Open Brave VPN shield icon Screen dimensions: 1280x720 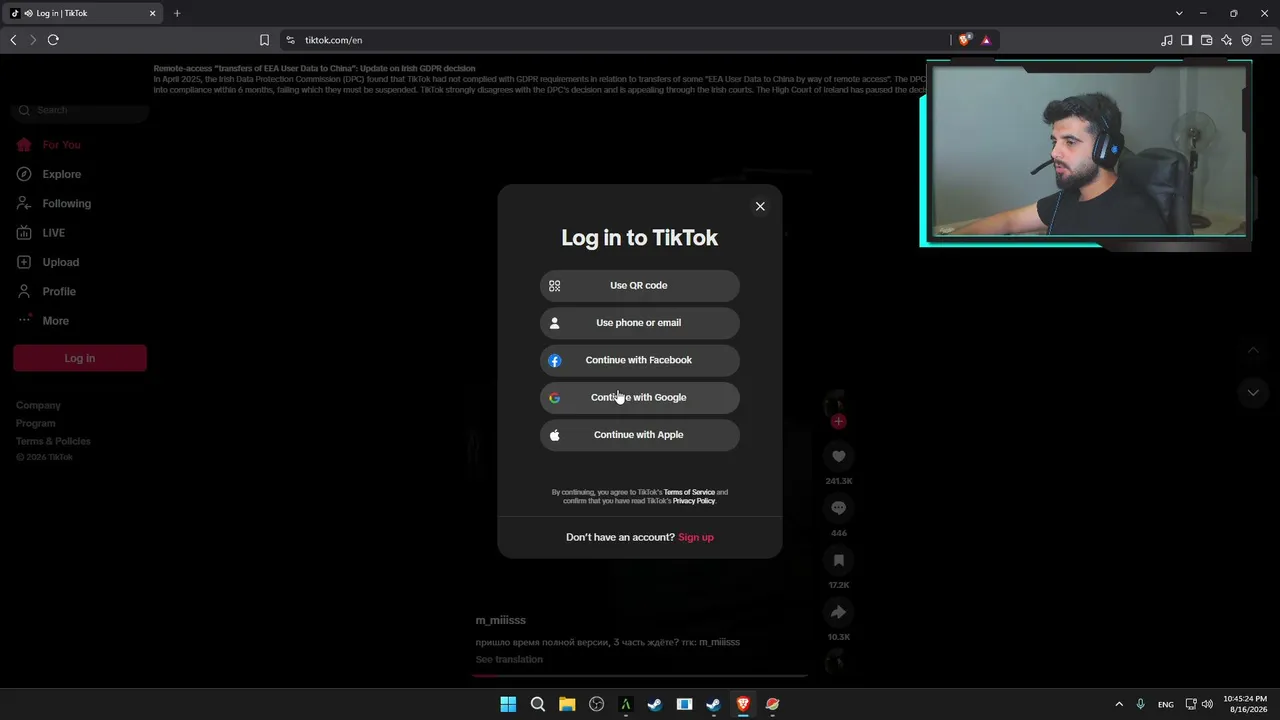point(1246,40)
